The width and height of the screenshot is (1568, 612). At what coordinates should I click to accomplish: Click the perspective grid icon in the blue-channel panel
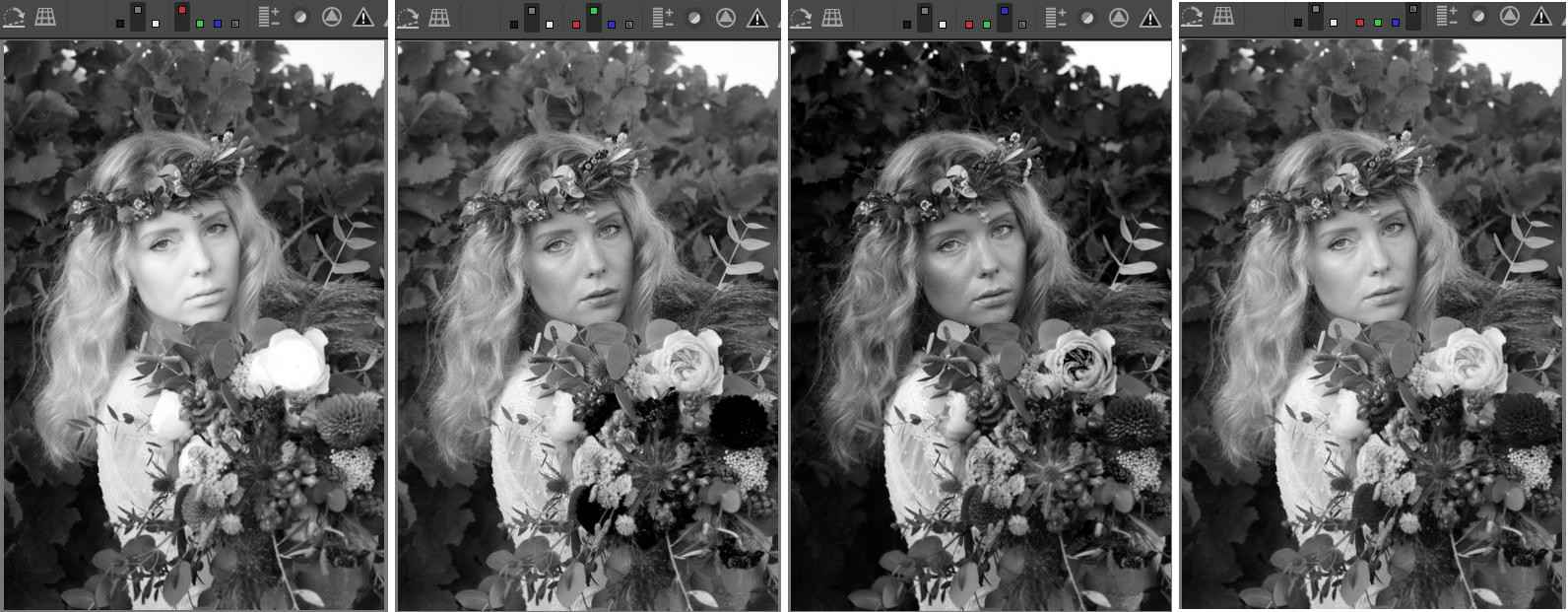pos(832,17)
